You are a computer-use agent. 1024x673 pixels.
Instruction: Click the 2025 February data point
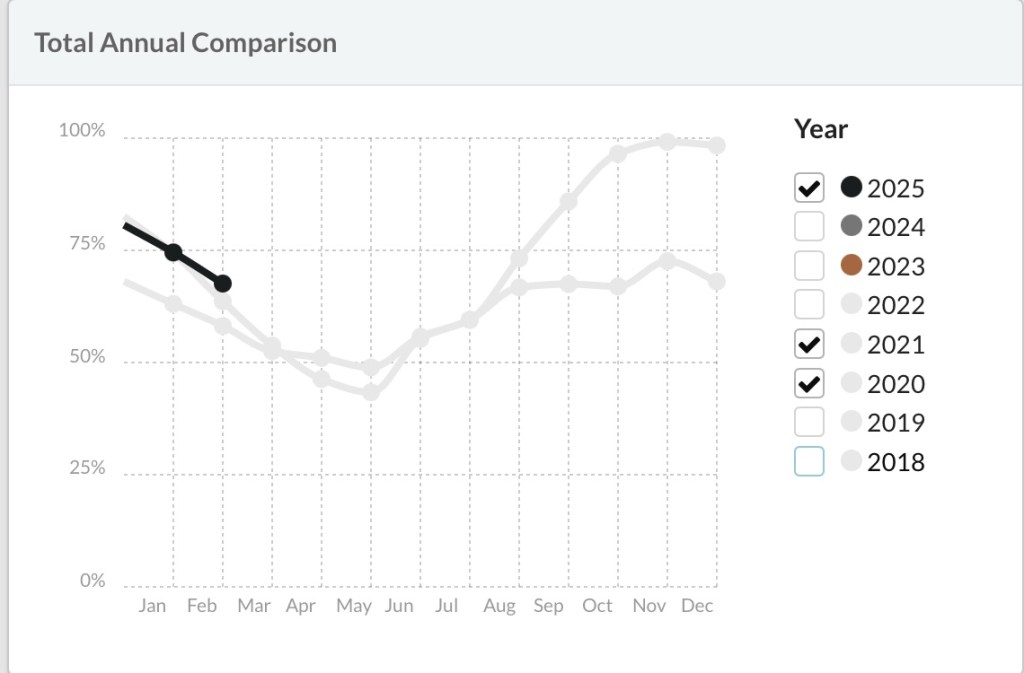tap(222, 284)
